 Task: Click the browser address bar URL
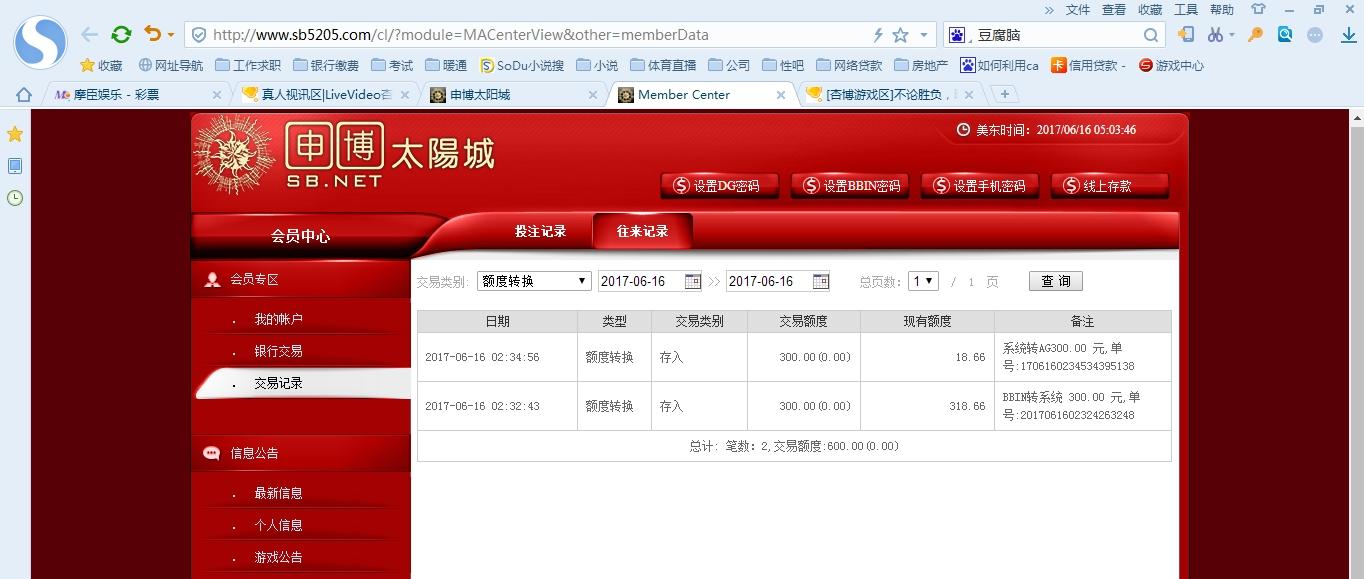click(x=461, y=35)
